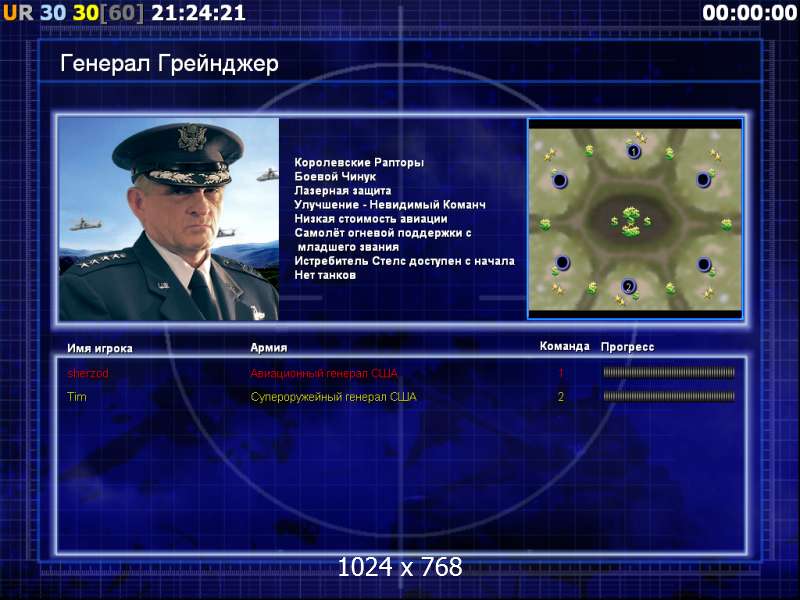Click sherzod's loading progress bar
Image resolution: width=800 pixels, height=600 pixels.
(669, 373)
